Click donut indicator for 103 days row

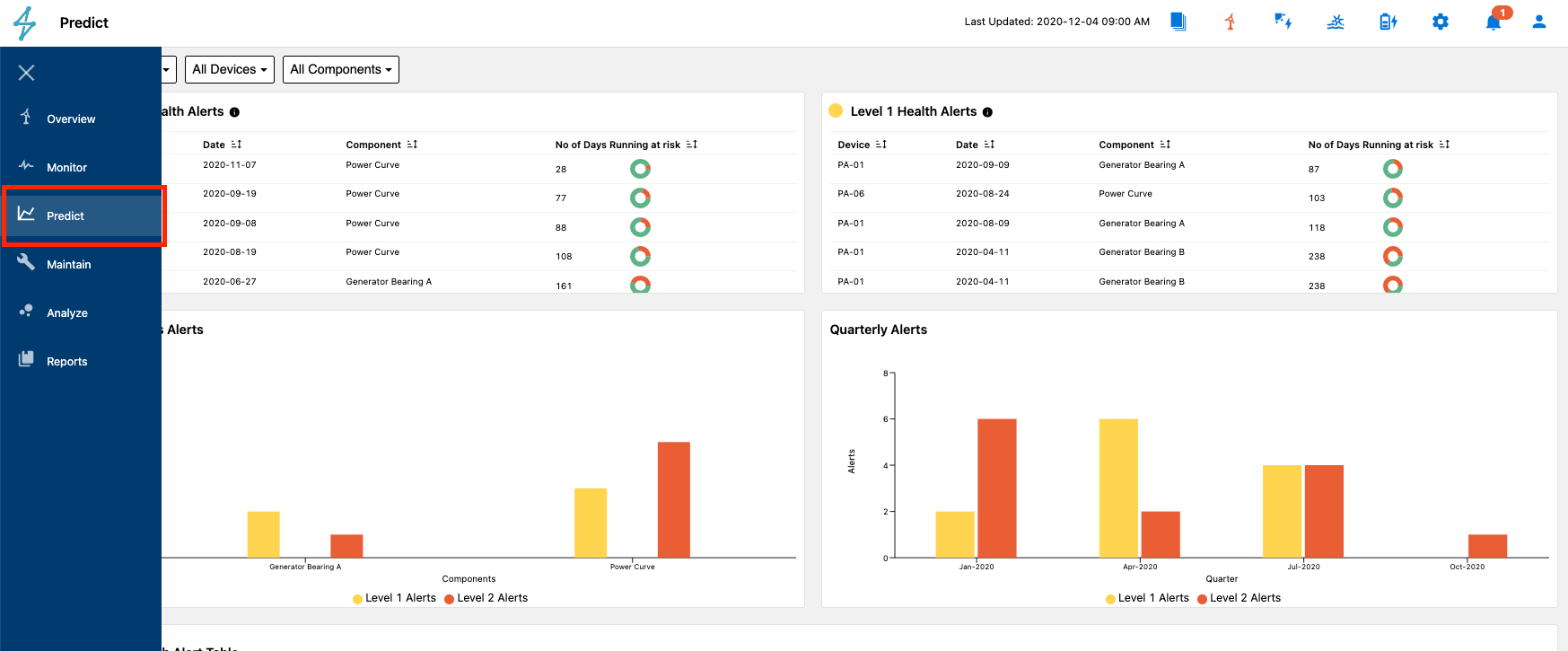pyautogui.click(x=1393, y=198)
